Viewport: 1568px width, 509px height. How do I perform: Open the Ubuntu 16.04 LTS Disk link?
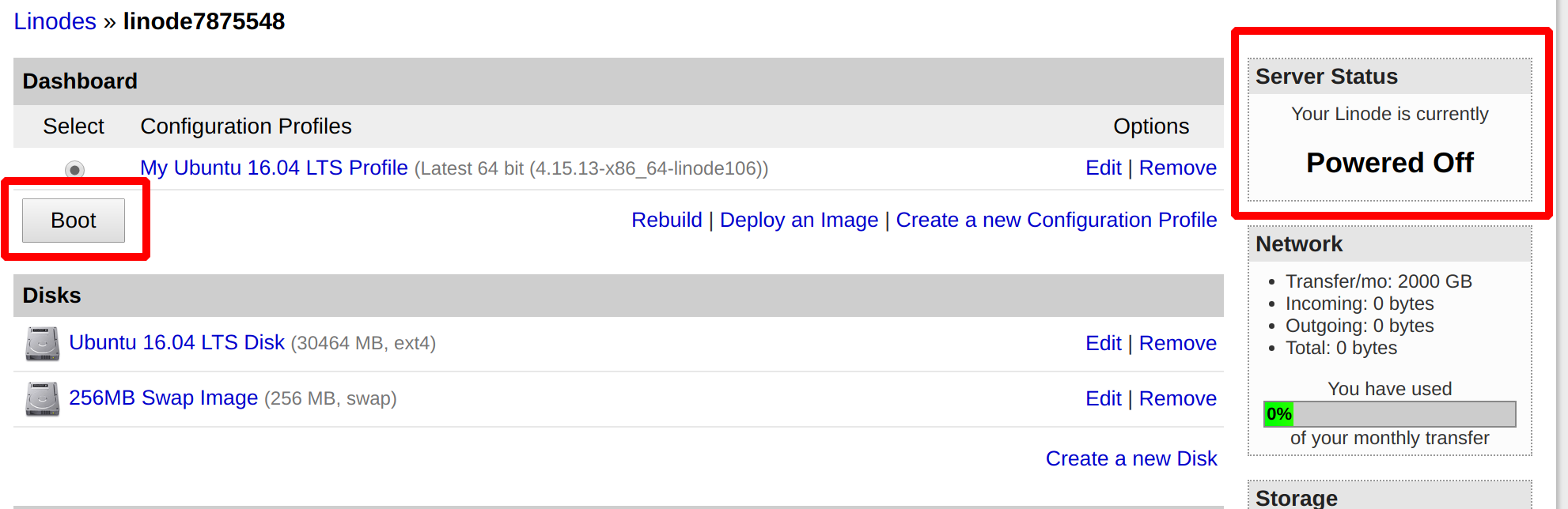tap(176, 342)
